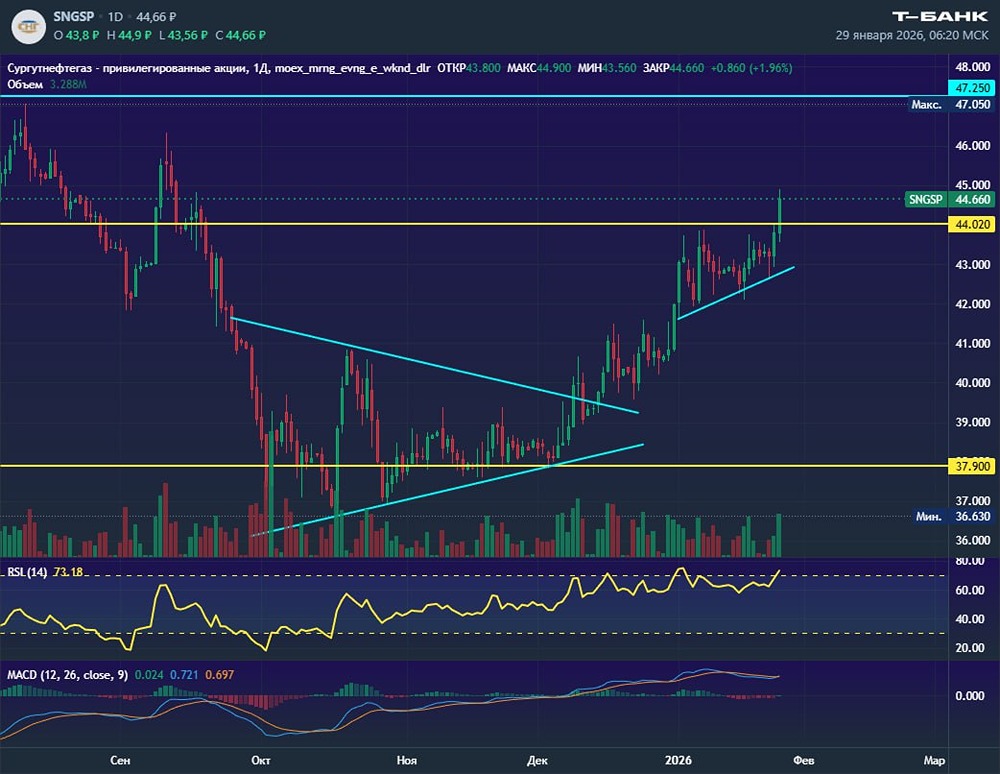Viewport: 1000px width, 774px height.
Task: Click the 43.000 price axis tick
Action: 973,265
